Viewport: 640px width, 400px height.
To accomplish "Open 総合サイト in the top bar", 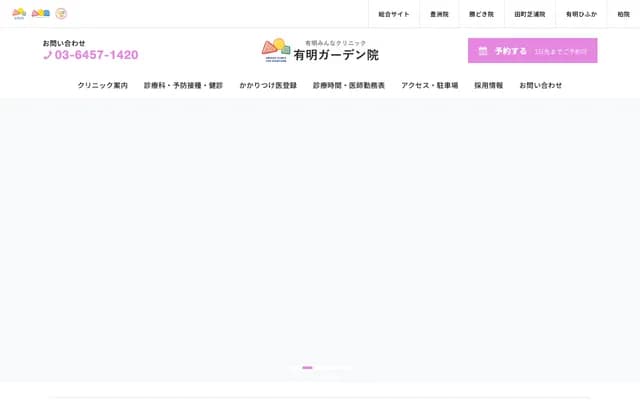I will [x=394, y=14].
